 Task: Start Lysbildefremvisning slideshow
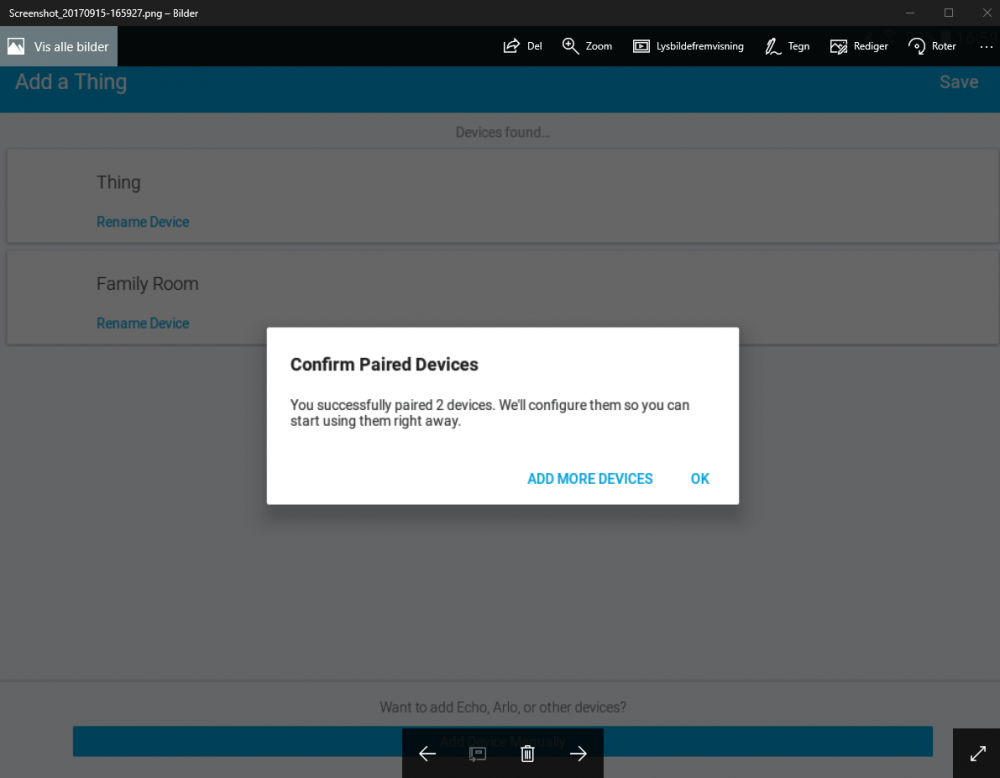688,46
